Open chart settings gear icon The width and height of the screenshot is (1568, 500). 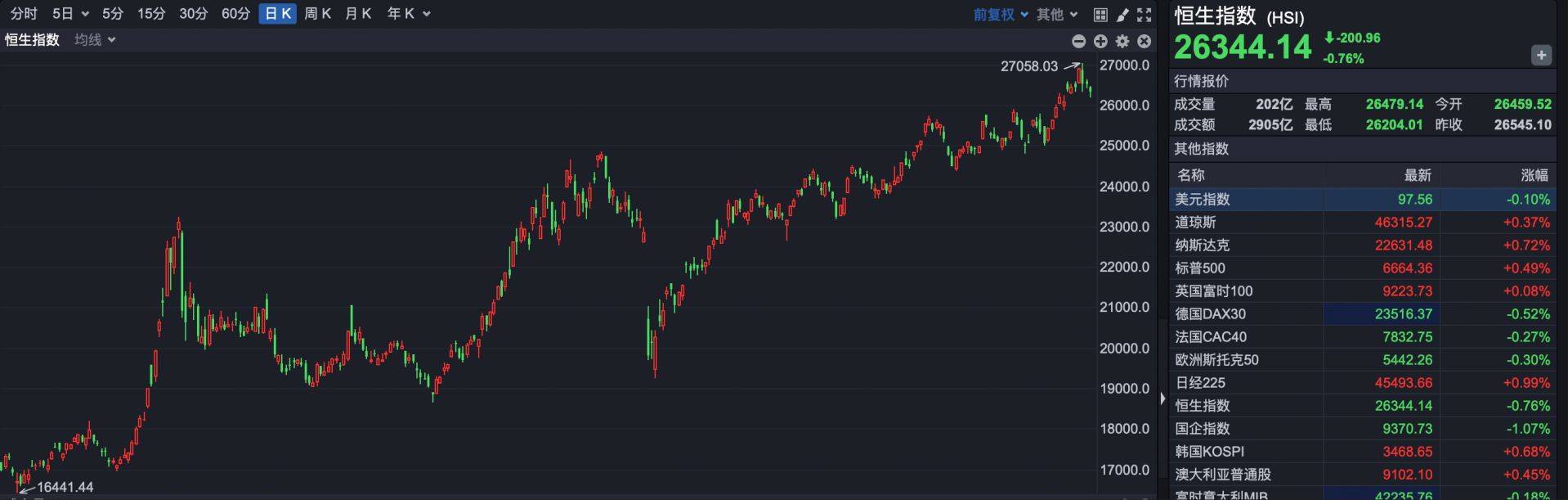[1122, 41]
